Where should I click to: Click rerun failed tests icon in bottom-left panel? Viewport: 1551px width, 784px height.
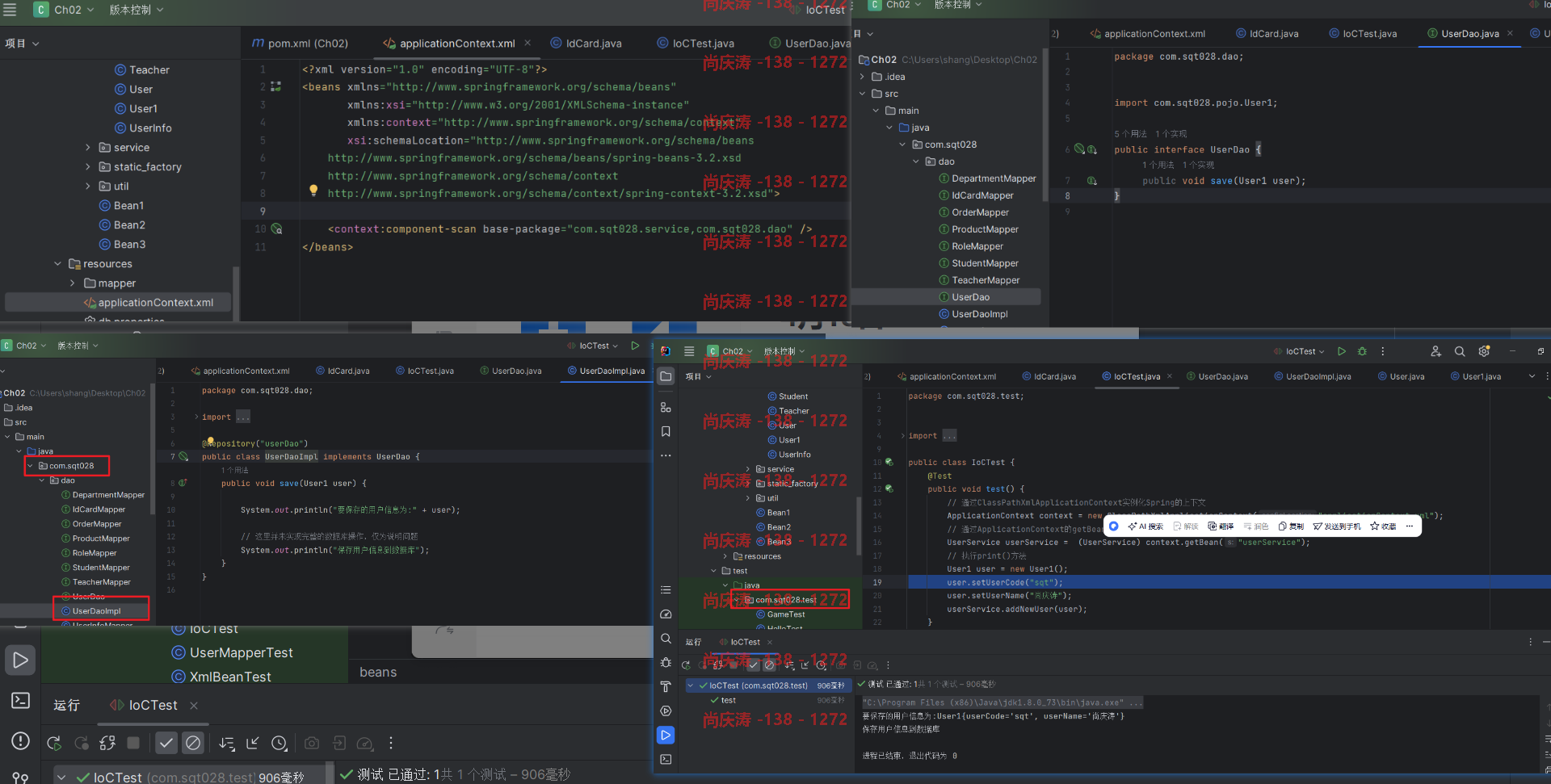coord(82,743)
